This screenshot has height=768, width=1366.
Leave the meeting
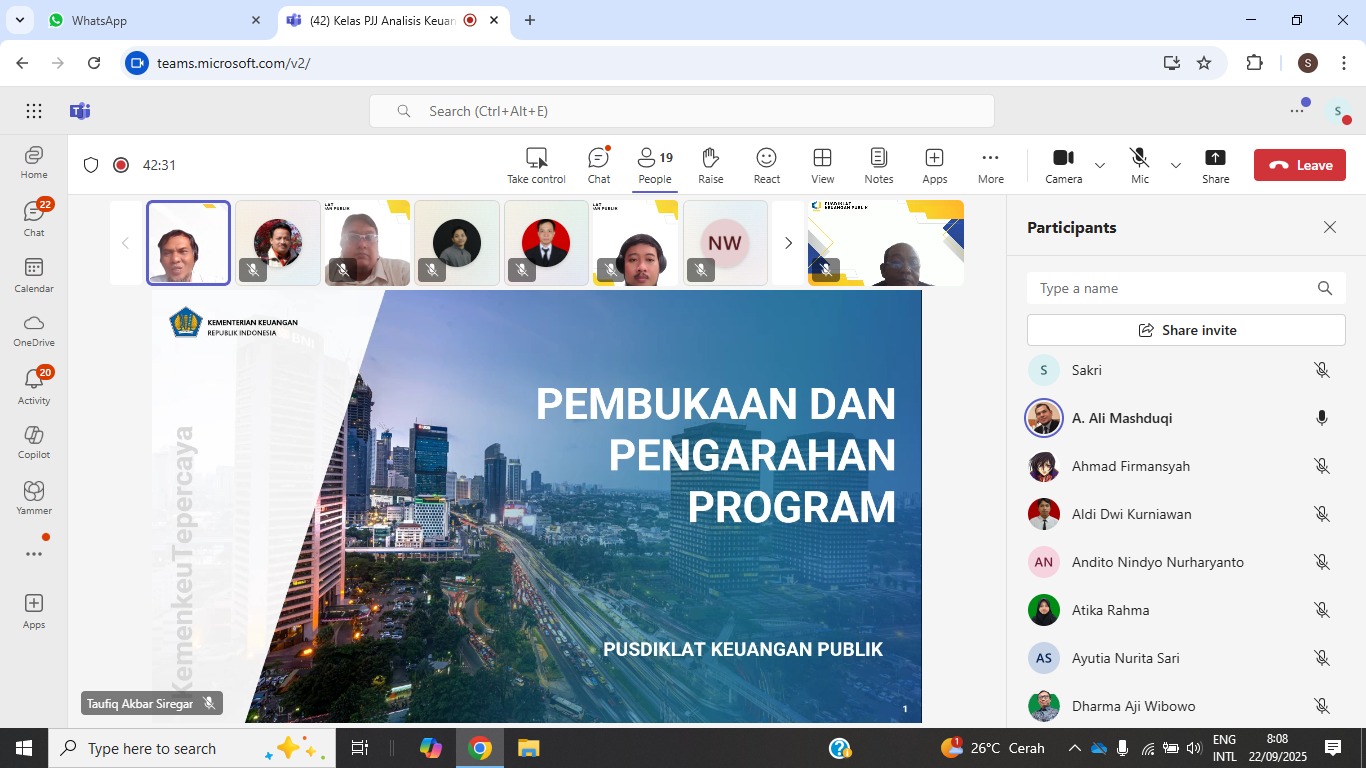coord(1300,165)
